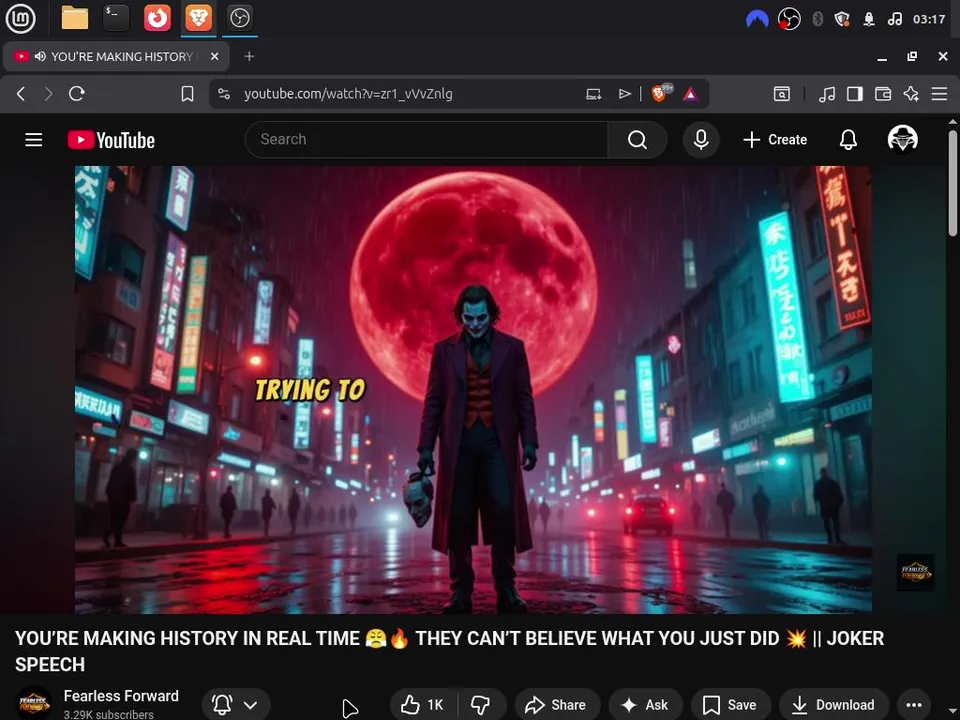The image size is (960, 720).
Task: Like the video with 1K likes
Action: pos(422,705)
